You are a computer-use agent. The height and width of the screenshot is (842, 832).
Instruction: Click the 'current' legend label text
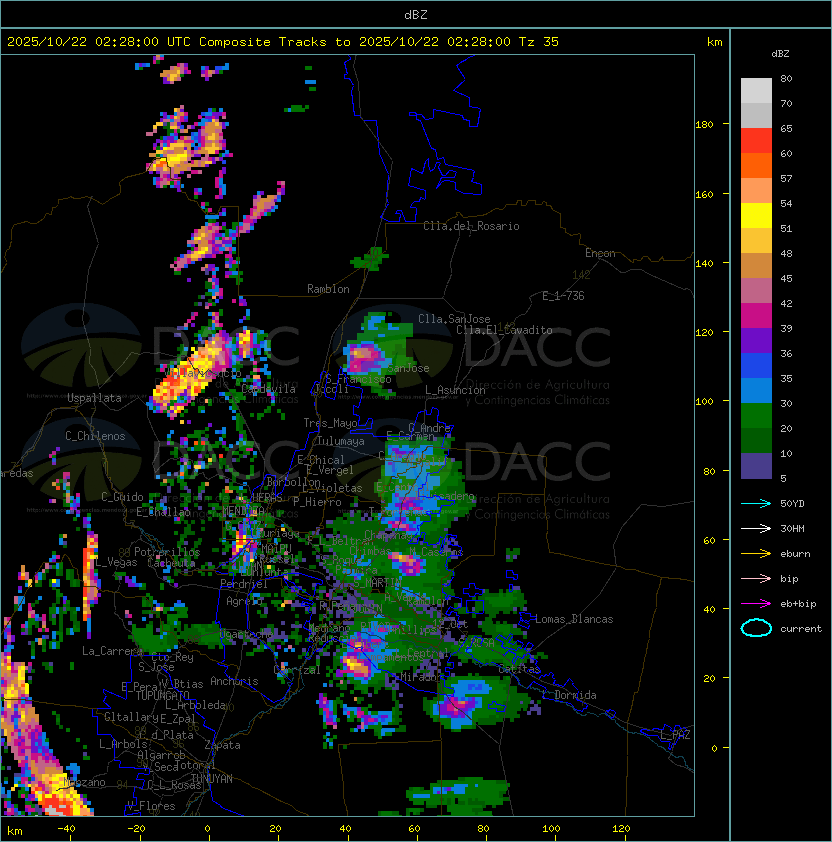pos(801,629)
